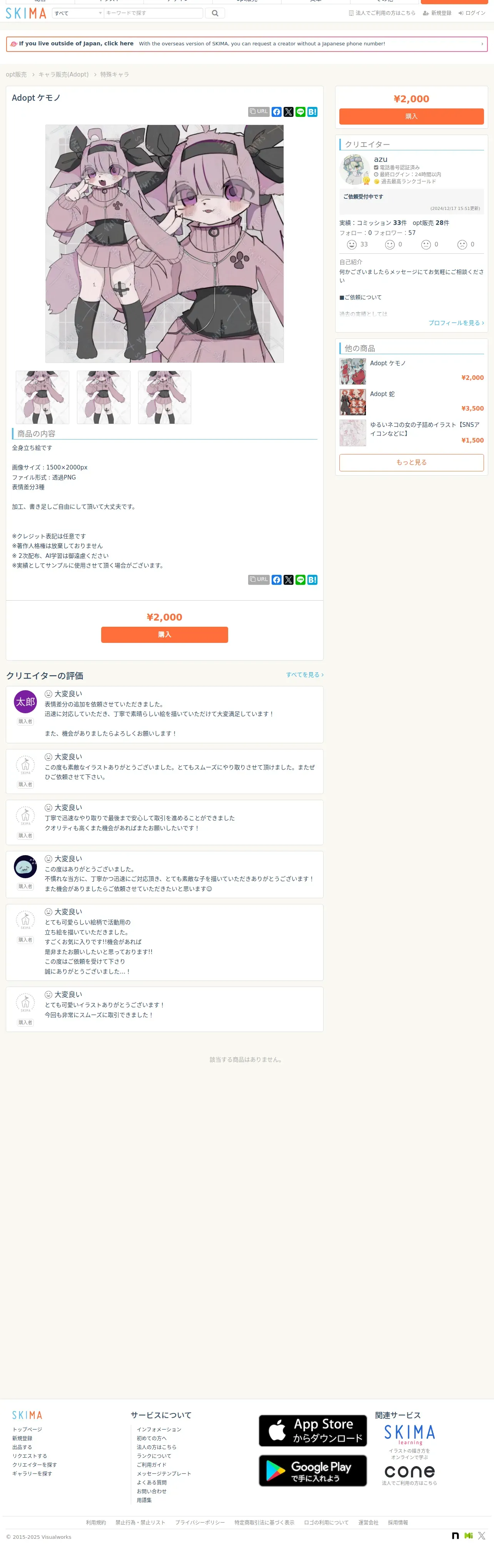Open よくある質問 footer link
The image size is (494, 1568).
tap(152, 1483)
